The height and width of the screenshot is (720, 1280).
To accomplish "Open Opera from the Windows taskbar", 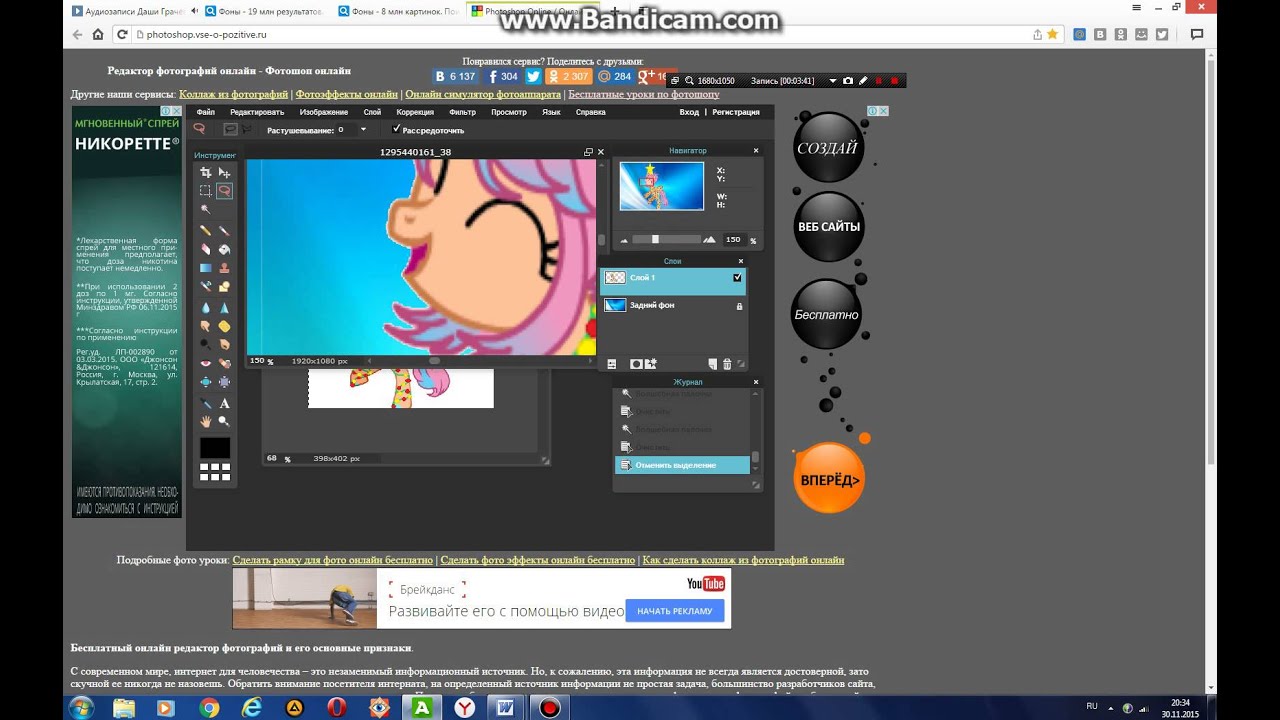I will [x=337, y=707].
